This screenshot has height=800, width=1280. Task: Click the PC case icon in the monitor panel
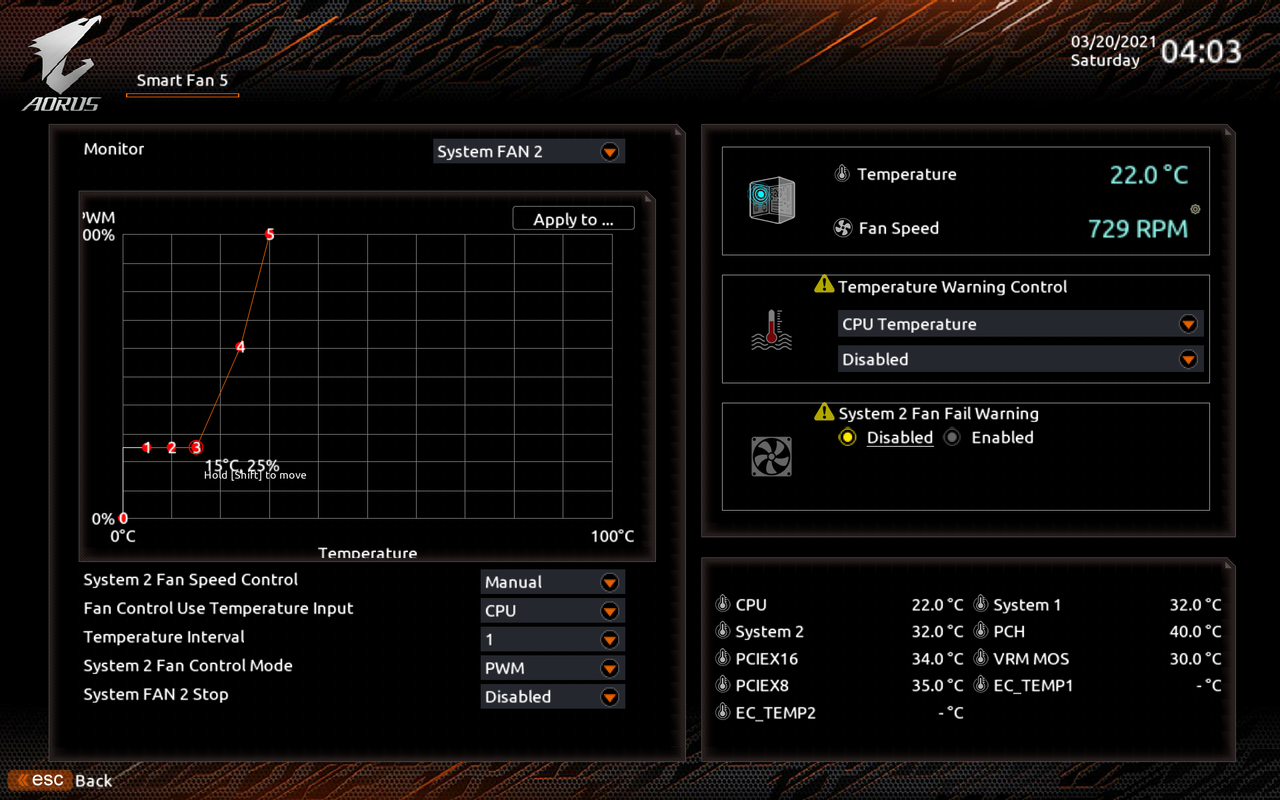(x=771, y=200)
